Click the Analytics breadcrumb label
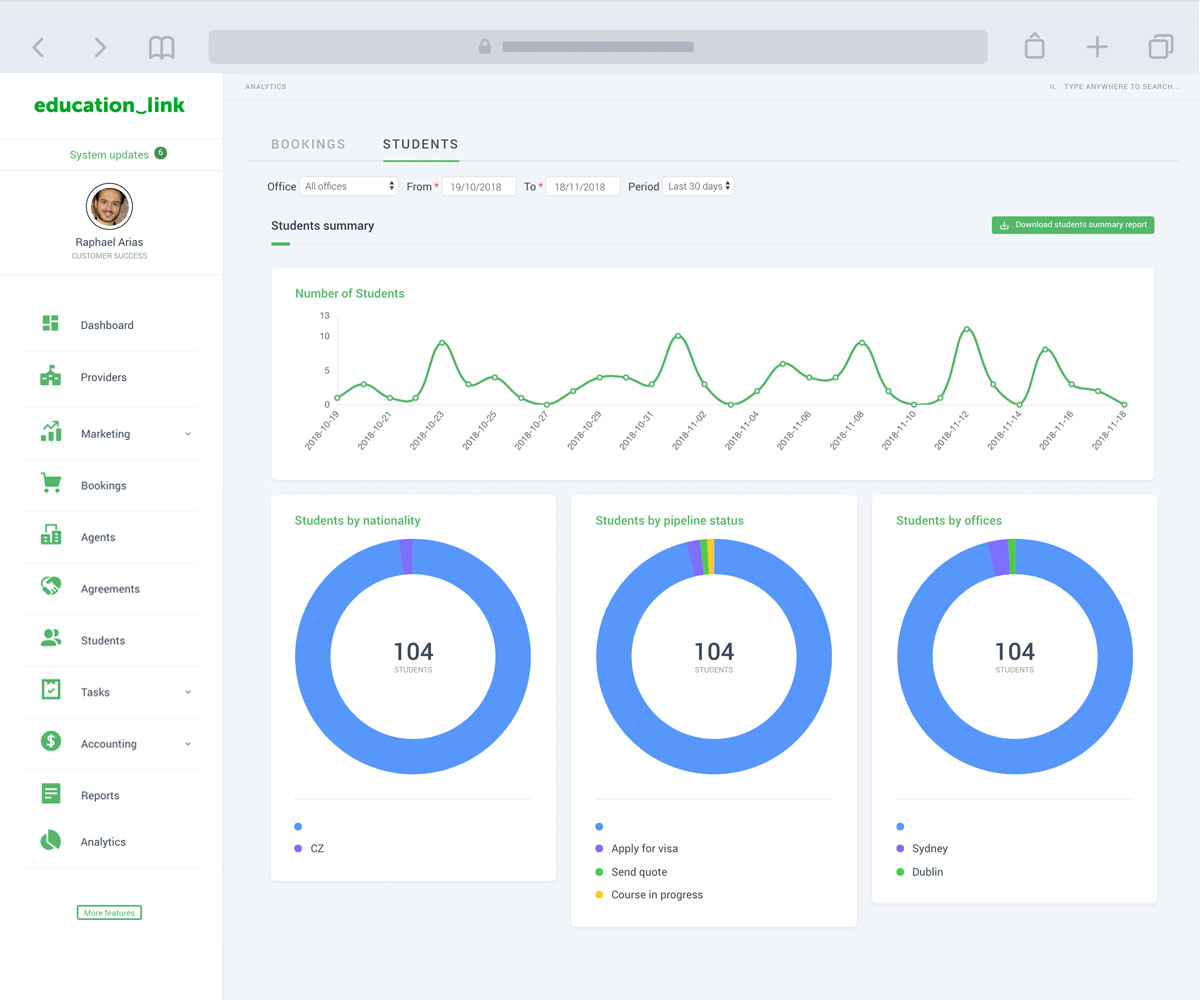1200x1000 pixels. point(266,87)
